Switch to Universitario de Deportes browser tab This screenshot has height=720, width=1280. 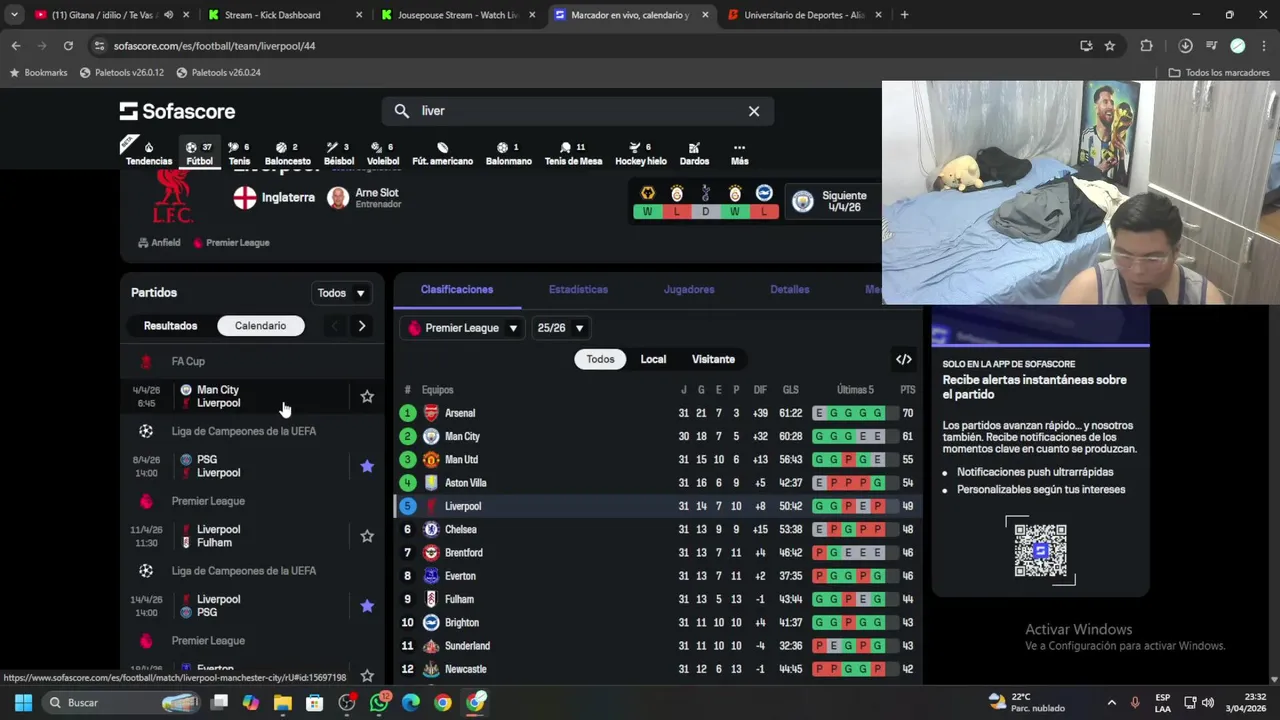pos(805,15)
